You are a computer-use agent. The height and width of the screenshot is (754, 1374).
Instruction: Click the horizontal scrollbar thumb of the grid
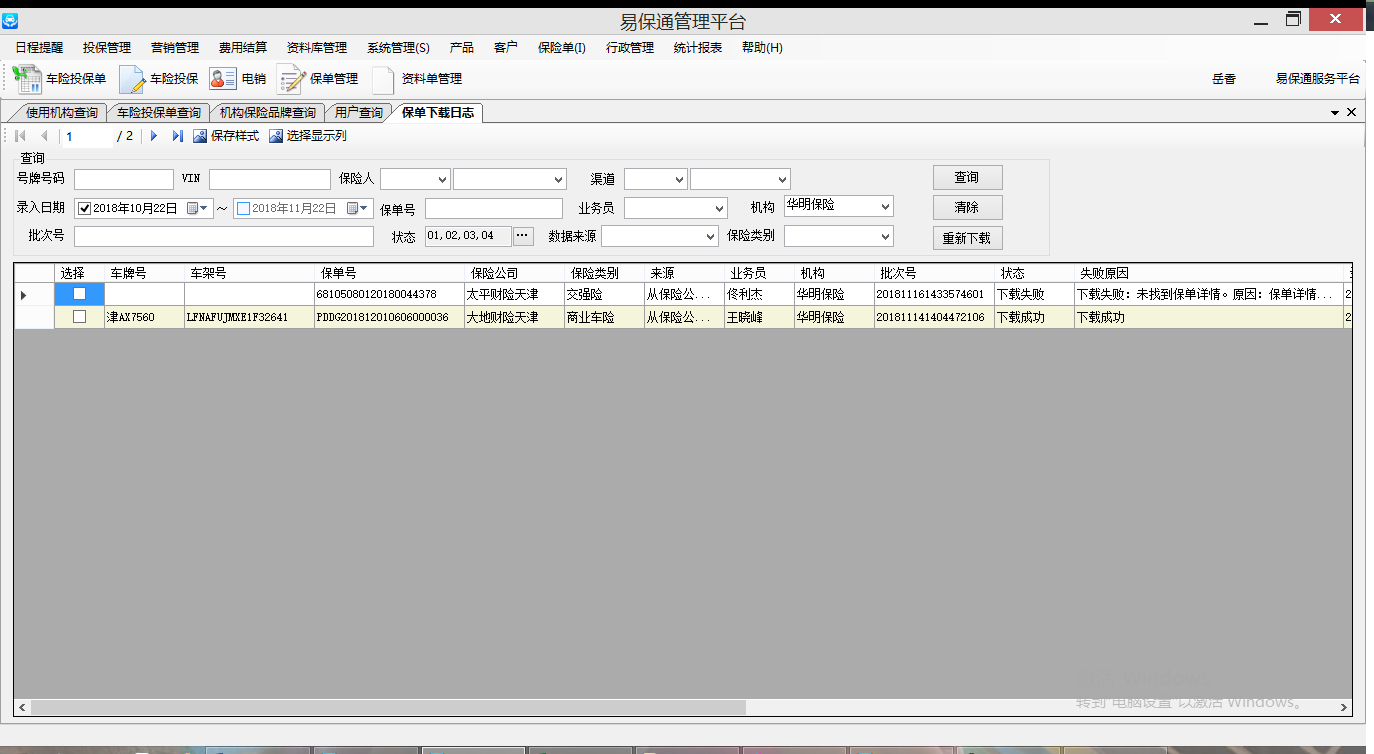(388, 707)
